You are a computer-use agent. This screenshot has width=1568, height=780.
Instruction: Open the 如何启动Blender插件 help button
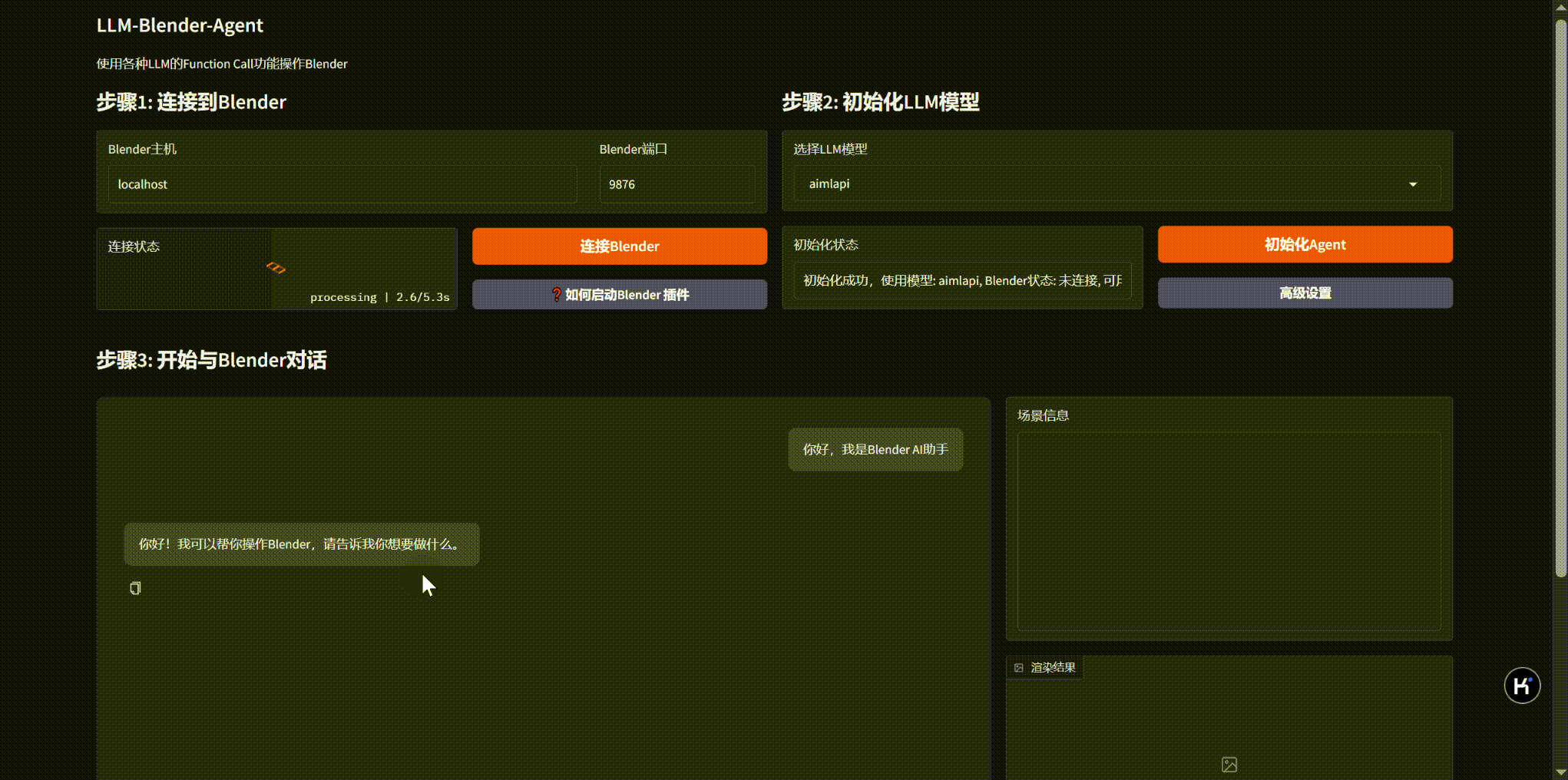tap(620, 295)
